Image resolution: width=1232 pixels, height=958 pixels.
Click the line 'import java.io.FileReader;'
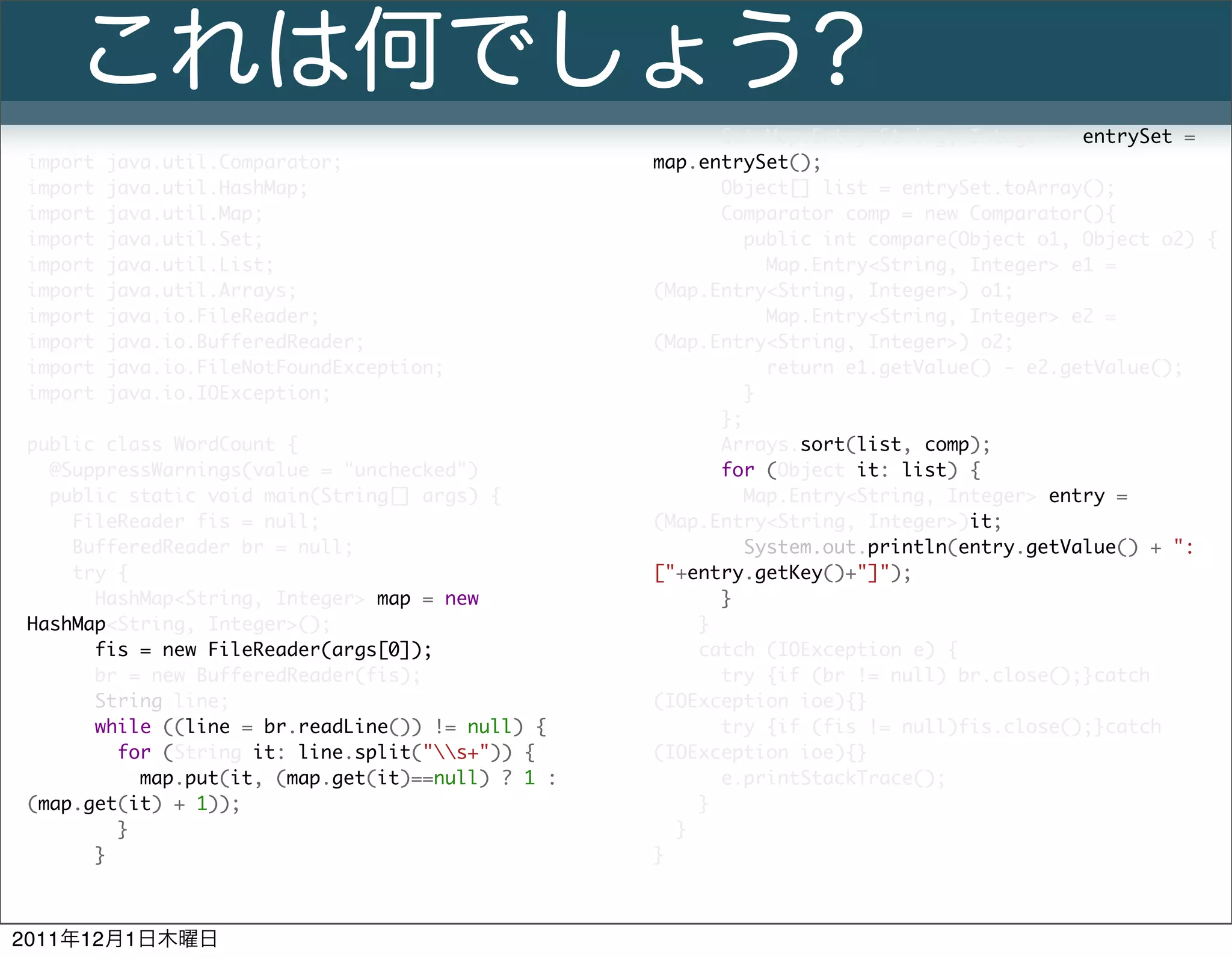click(173, 316)
